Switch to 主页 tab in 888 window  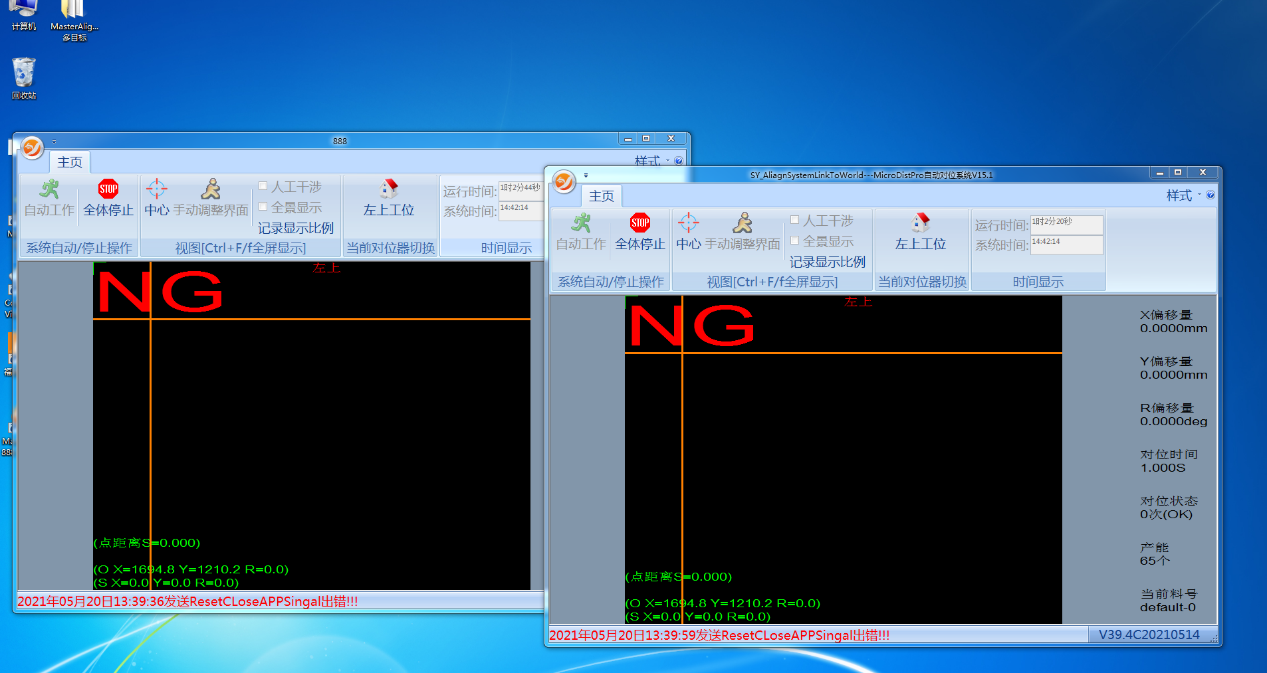(x=69, y=162)
